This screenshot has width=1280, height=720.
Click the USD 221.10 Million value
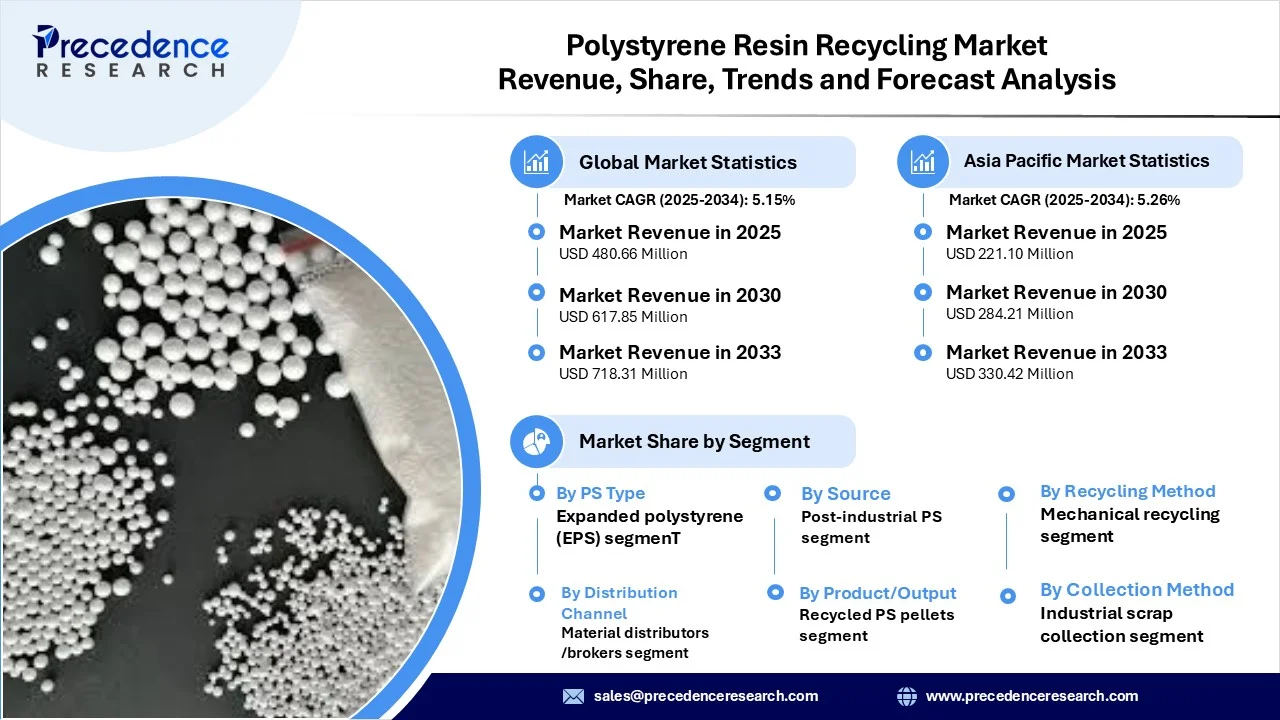(1010, 254)
